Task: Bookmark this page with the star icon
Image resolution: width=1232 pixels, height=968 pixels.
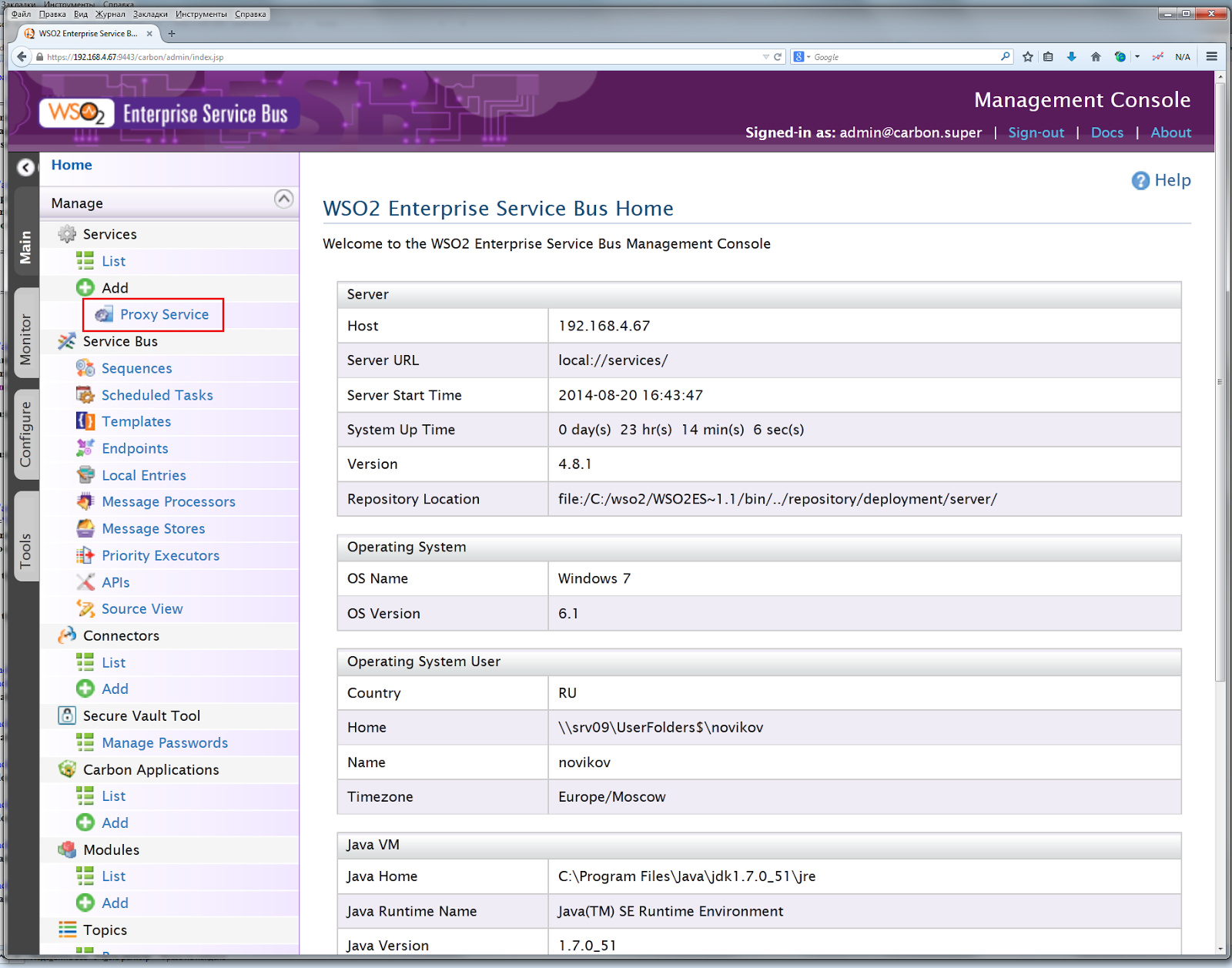Action: (x=1027, y=56)
